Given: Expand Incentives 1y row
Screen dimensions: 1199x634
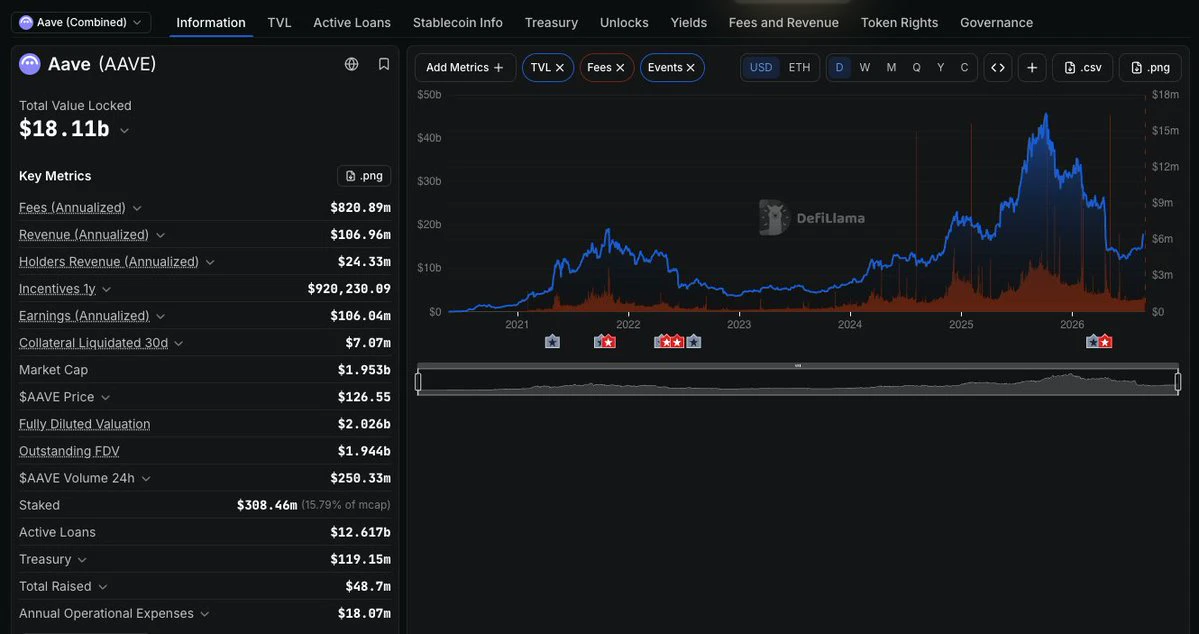Looking at the screenshot, I should coord(106,289).
